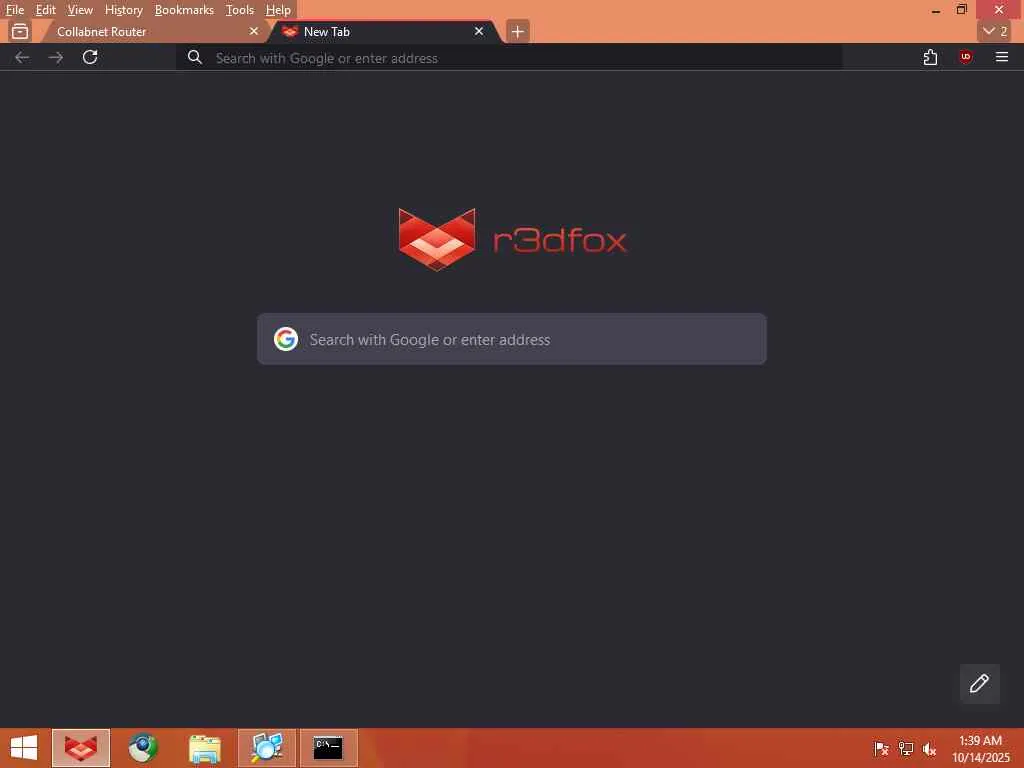Click the magnifier icon in address bar
Viewport: 1024px width, 768px height.
click(x=195, y=57)
